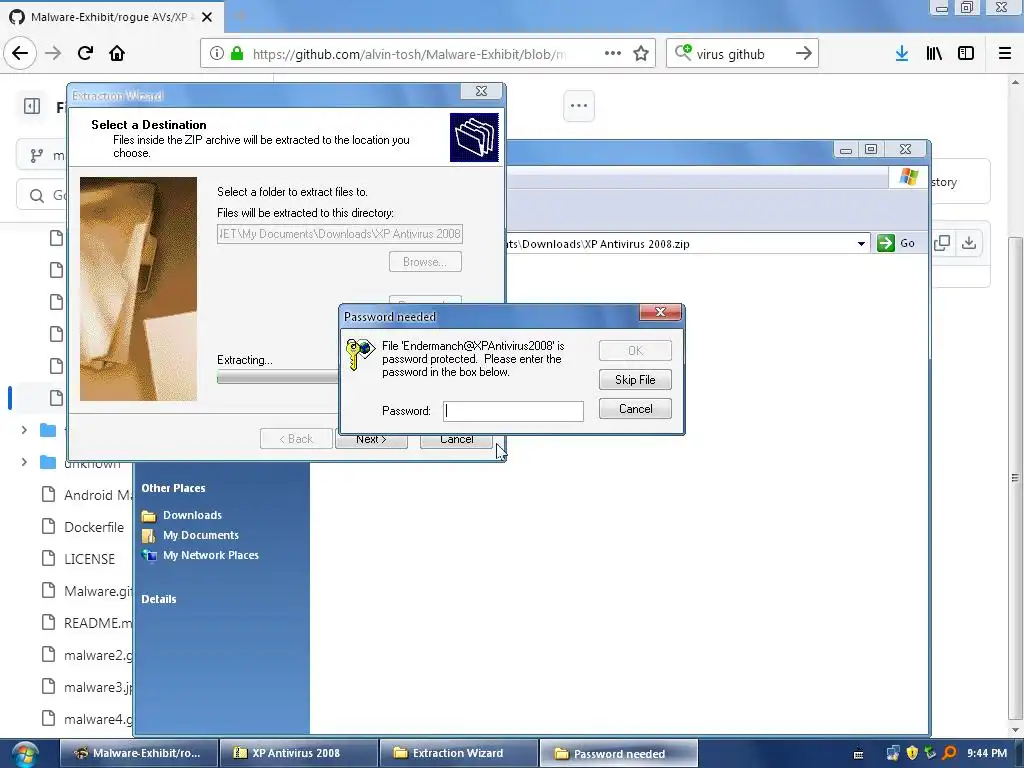
Task: Open the GitHub three-dot more options button
Action: click(579, 106)
